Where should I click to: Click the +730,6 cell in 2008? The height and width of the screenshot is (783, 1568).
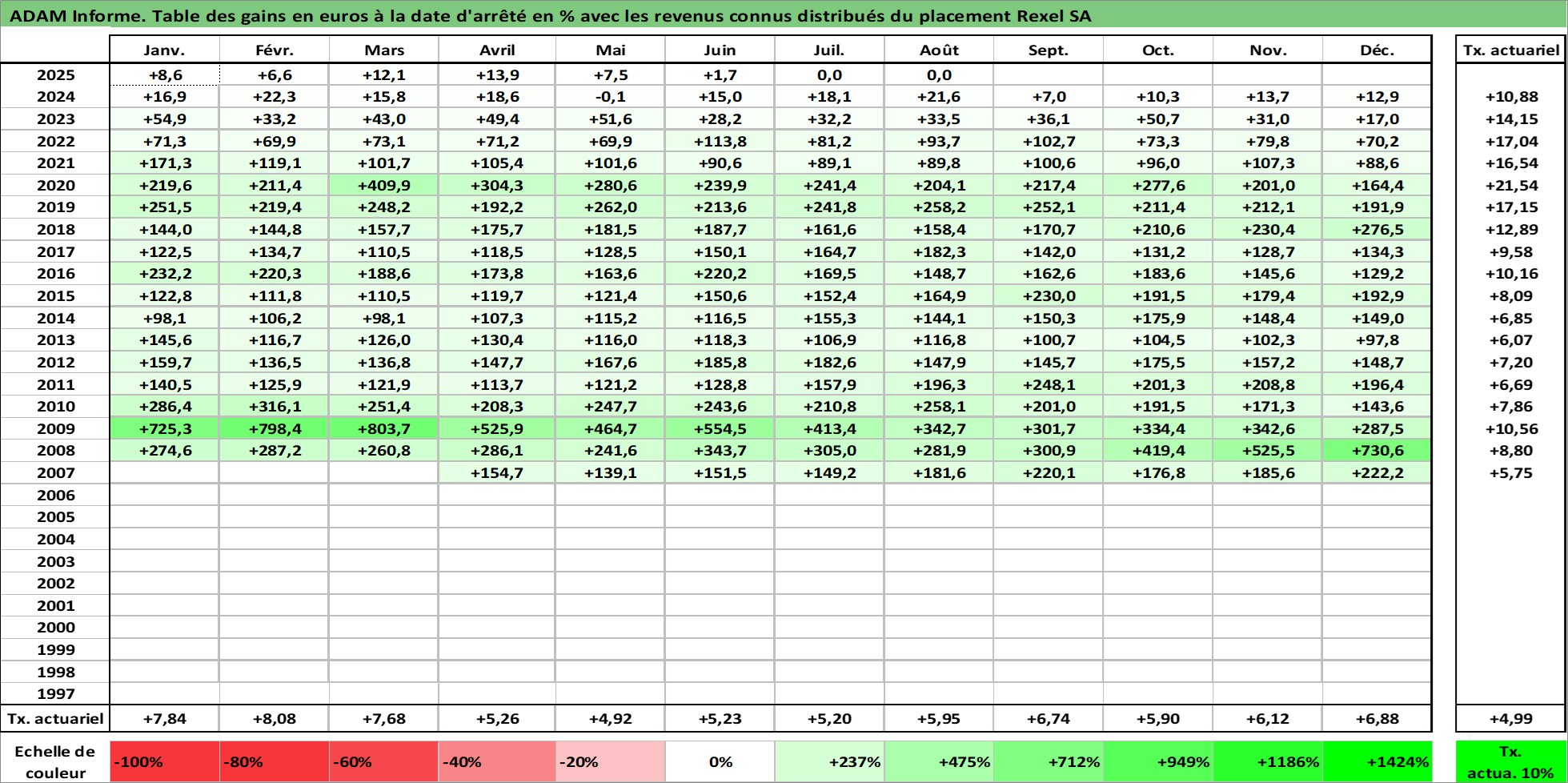click(x=1377, y=450)
